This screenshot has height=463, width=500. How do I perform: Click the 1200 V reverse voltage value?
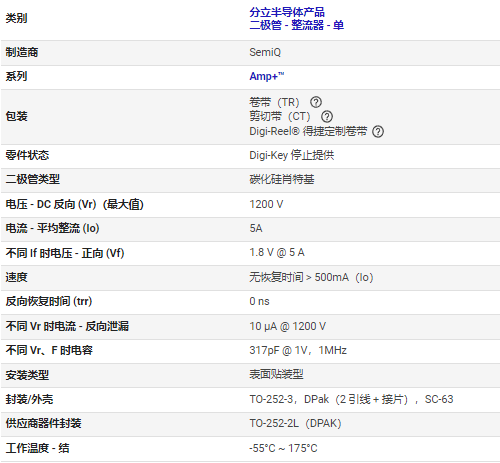tap(266, 204)
